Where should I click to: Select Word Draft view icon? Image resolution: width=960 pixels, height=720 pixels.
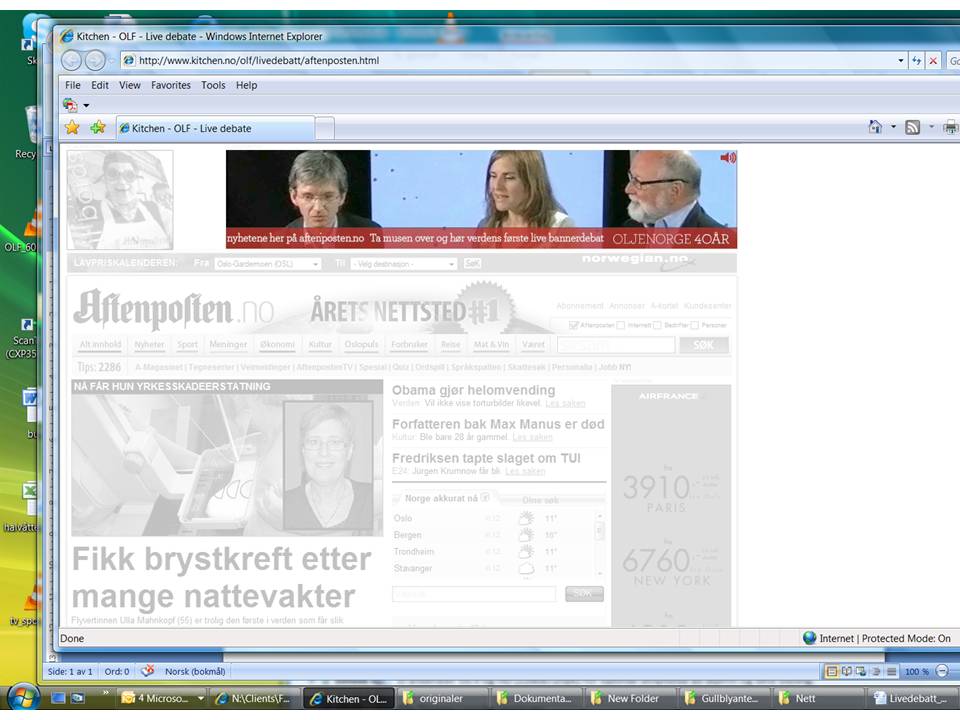(x=891, y=672)
